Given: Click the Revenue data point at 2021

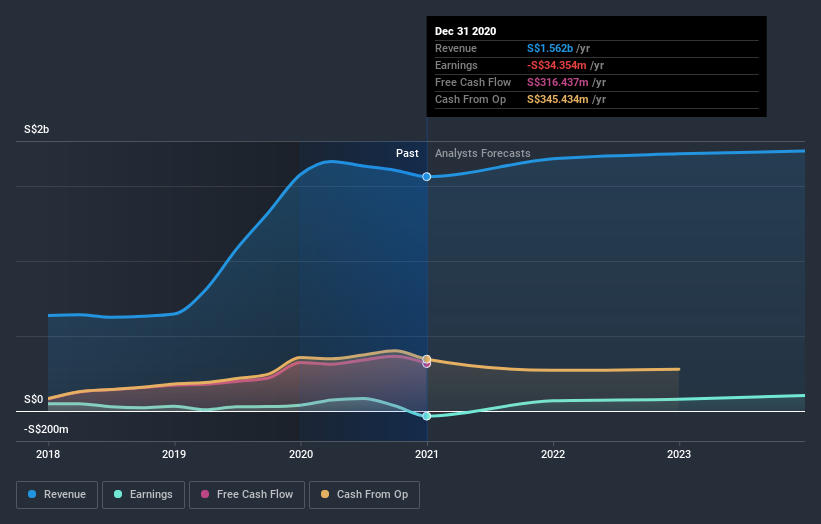Looking at the screenshot, I should 427,177.
